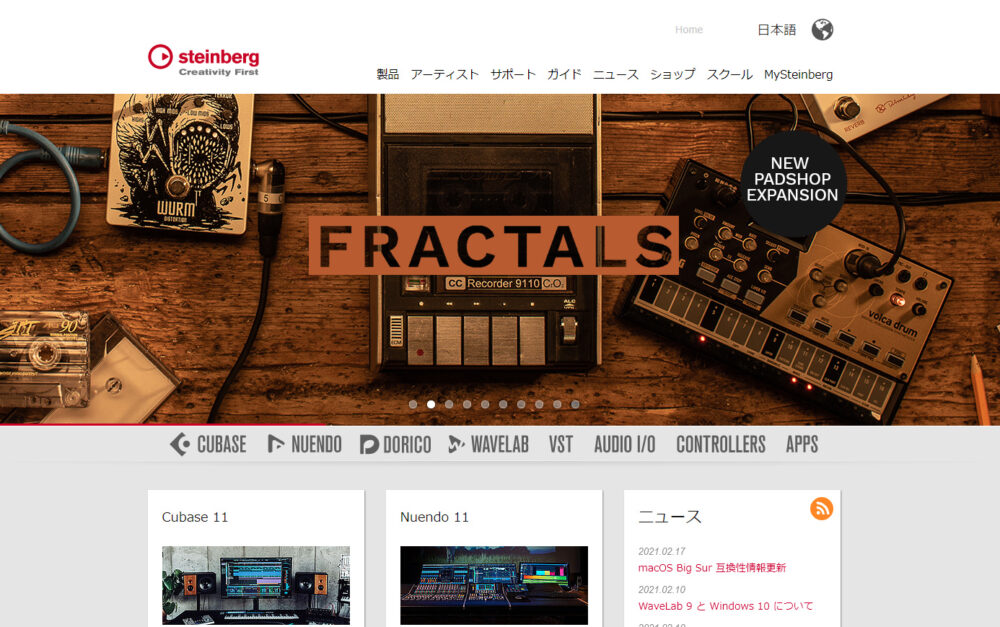Select the sixth carousel slide dot
Screen dimensions: 1000x627
503,404
